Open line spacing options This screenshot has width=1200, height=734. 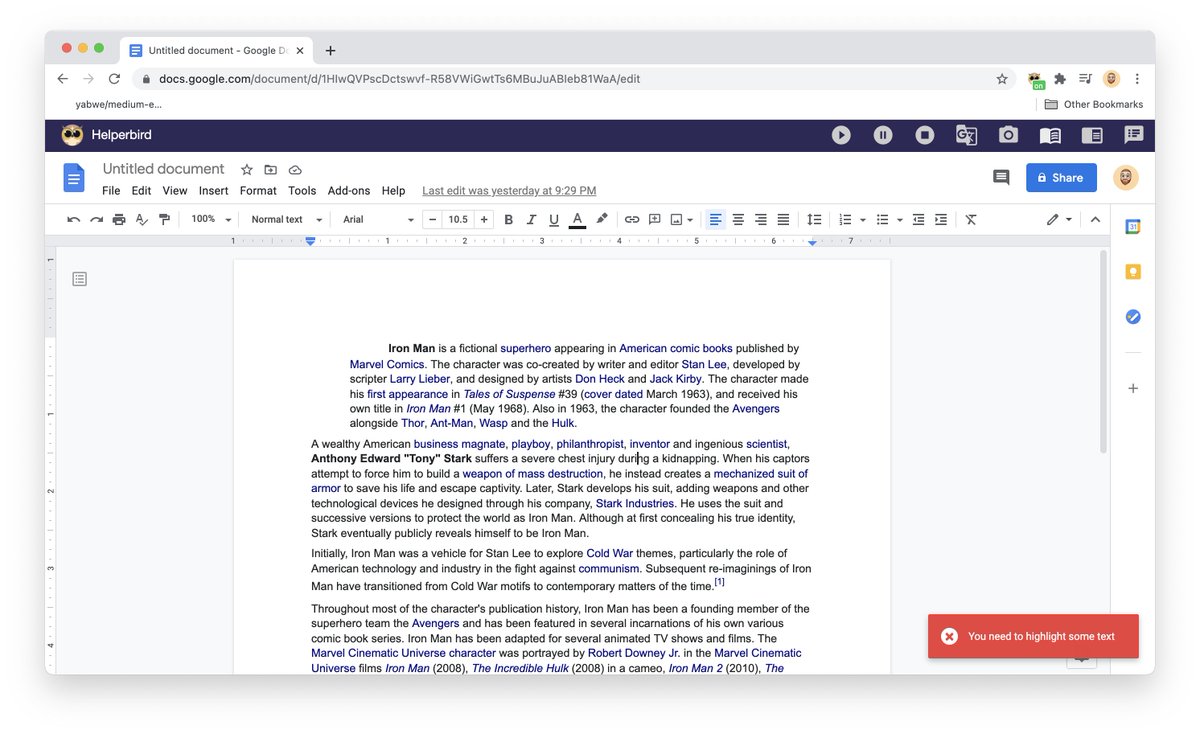tap(814, 219)
